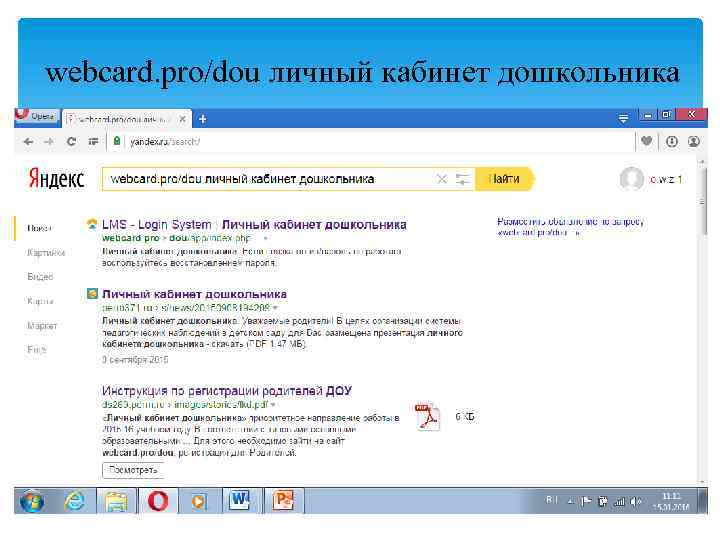Click the Найти search button
The height and width of the screenshot is (540, 720).
504,179
